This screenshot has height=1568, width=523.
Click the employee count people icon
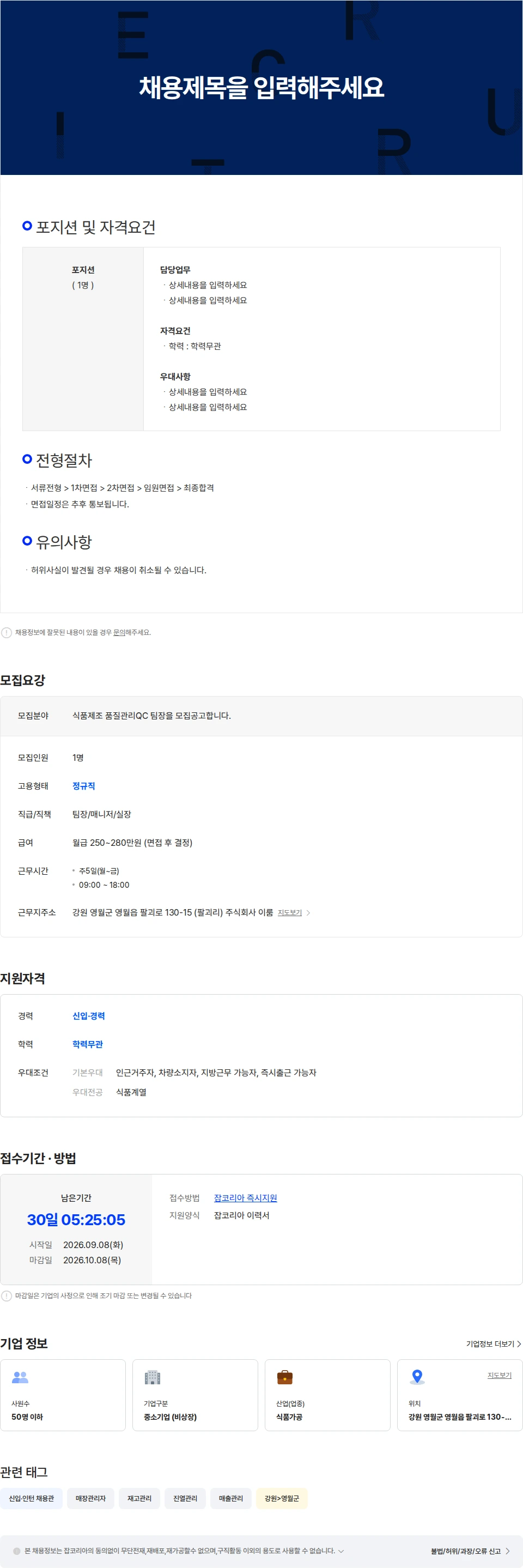pos(20,1377)
